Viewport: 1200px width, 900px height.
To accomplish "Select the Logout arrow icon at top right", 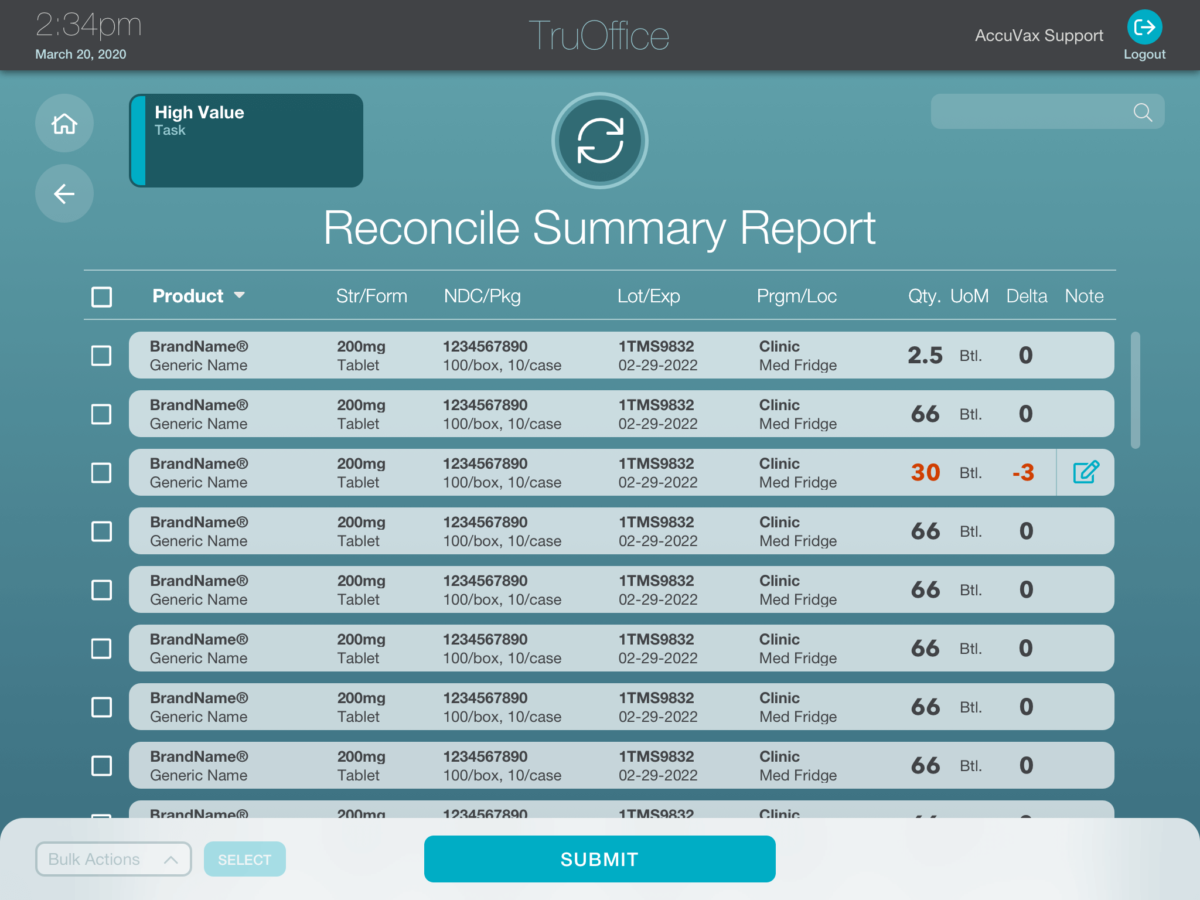I will 1144,27.
